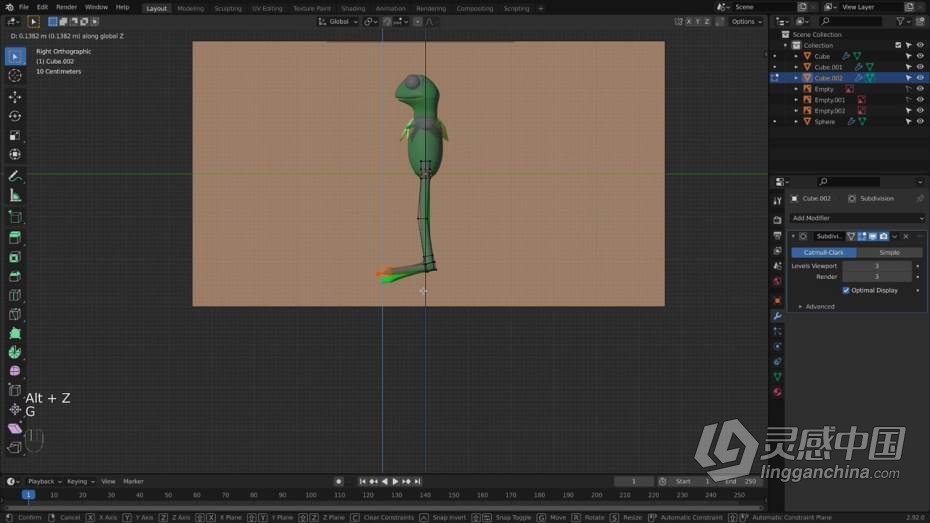Toggle the snapping magnet button
The width and height of the screenshot is (930, 523).
coord(387,21)
